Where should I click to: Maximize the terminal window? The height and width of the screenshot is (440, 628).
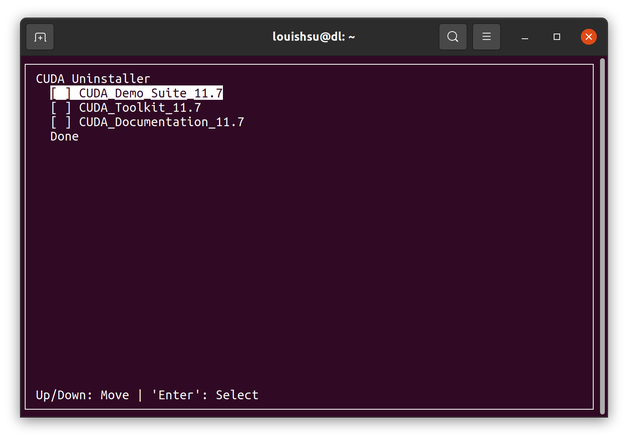tap(556, 37)
